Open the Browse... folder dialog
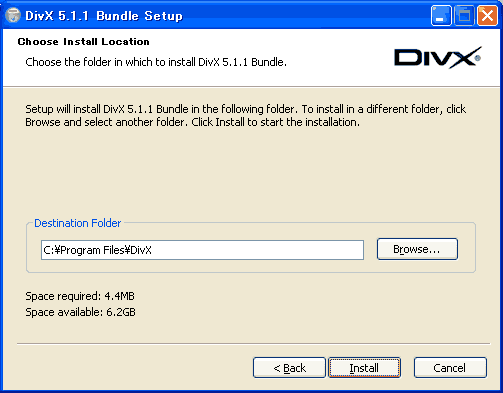503x393 pixels. [x=417, y=249]
